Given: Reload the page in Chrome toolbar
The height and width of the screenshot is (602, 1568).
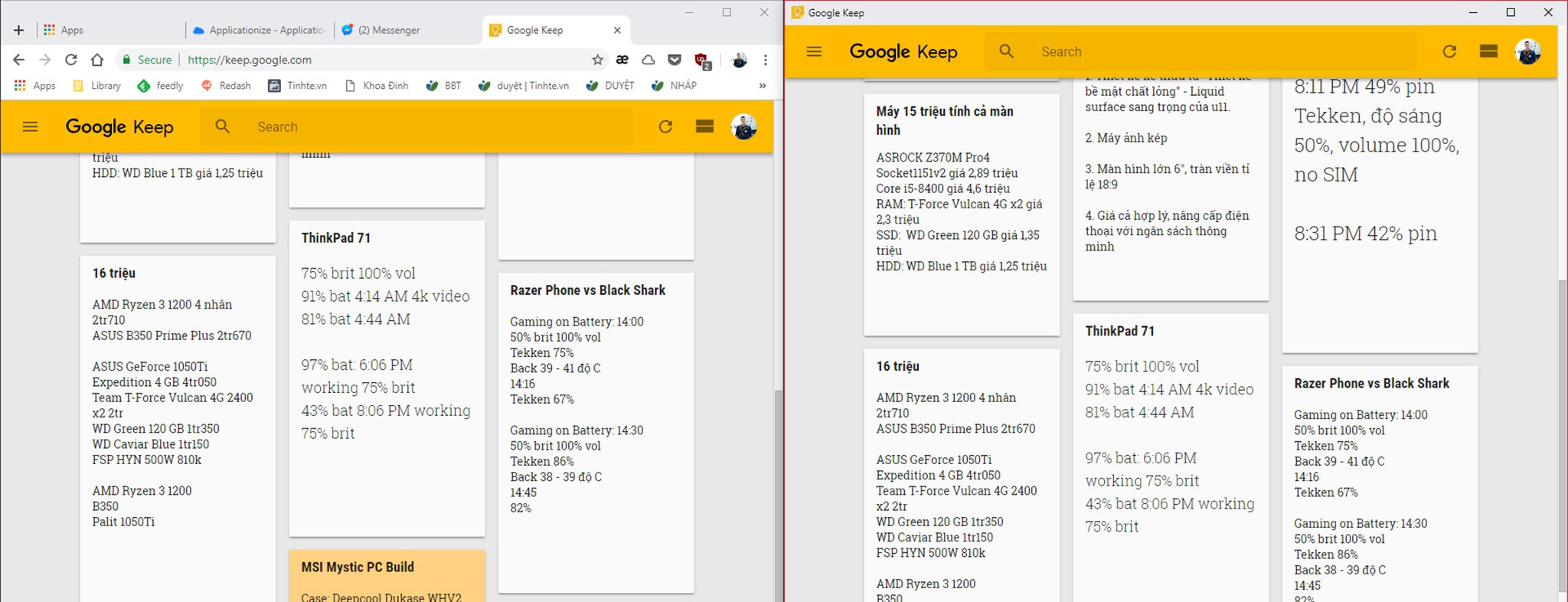Looking at the screenshot, I should [70, 60].
